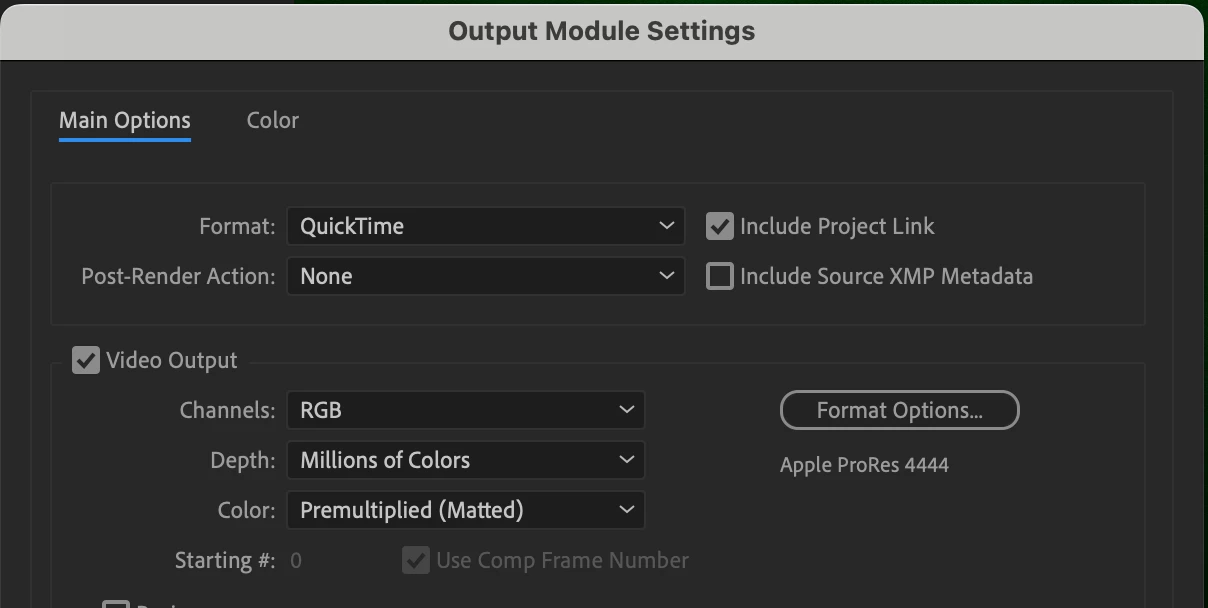The width and height of the screenshot is (1208, 608).
Task: Toggle the Use Comp Frame Number checkbox
Action: point(416,560)
